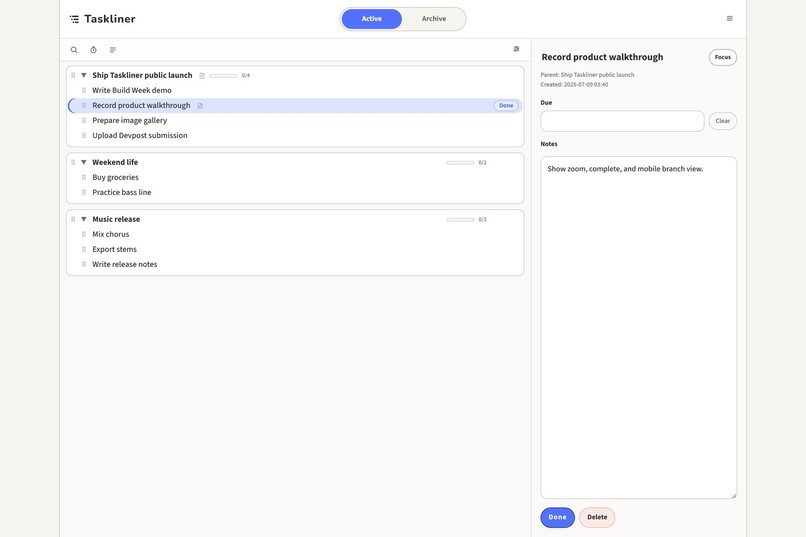Click the text lines icon in toolbar
The width and height of the screenshot is (806, 537).
tap(113, 50)
